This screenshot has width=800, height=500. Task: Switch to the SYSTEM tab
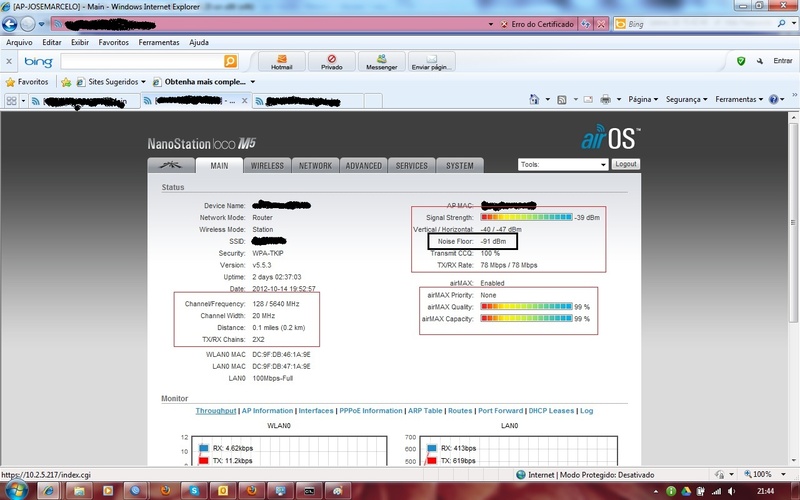click(x=459, y=166)
